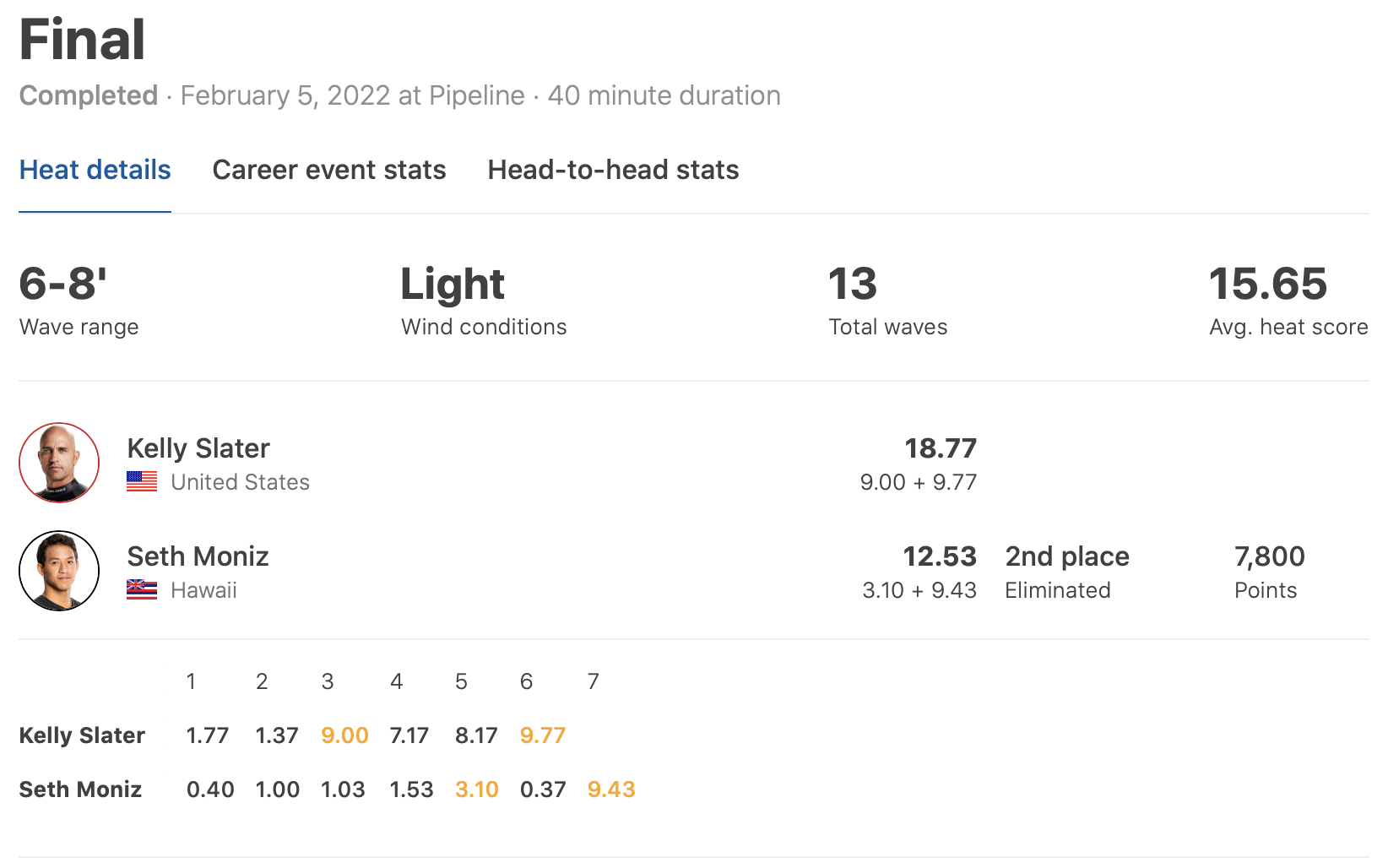The image size is (1388, 868).
Task: Click the 13 total waves stat
Action: [853, 284]
